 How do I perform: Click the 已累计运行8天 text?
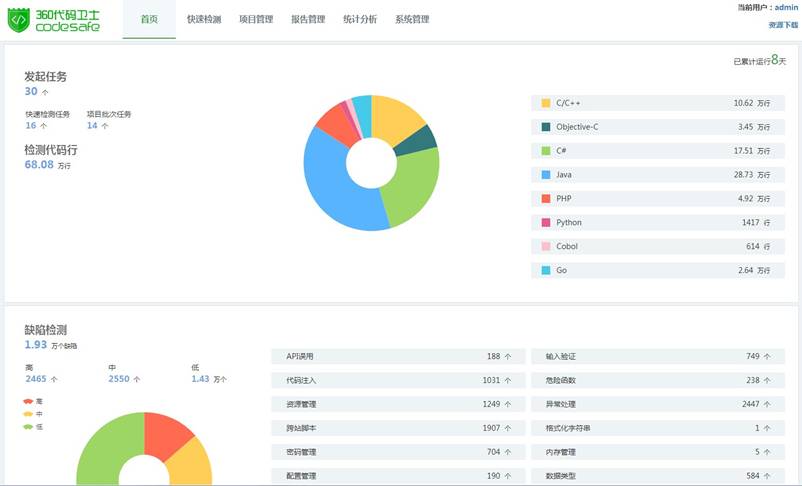coord(760,60)
